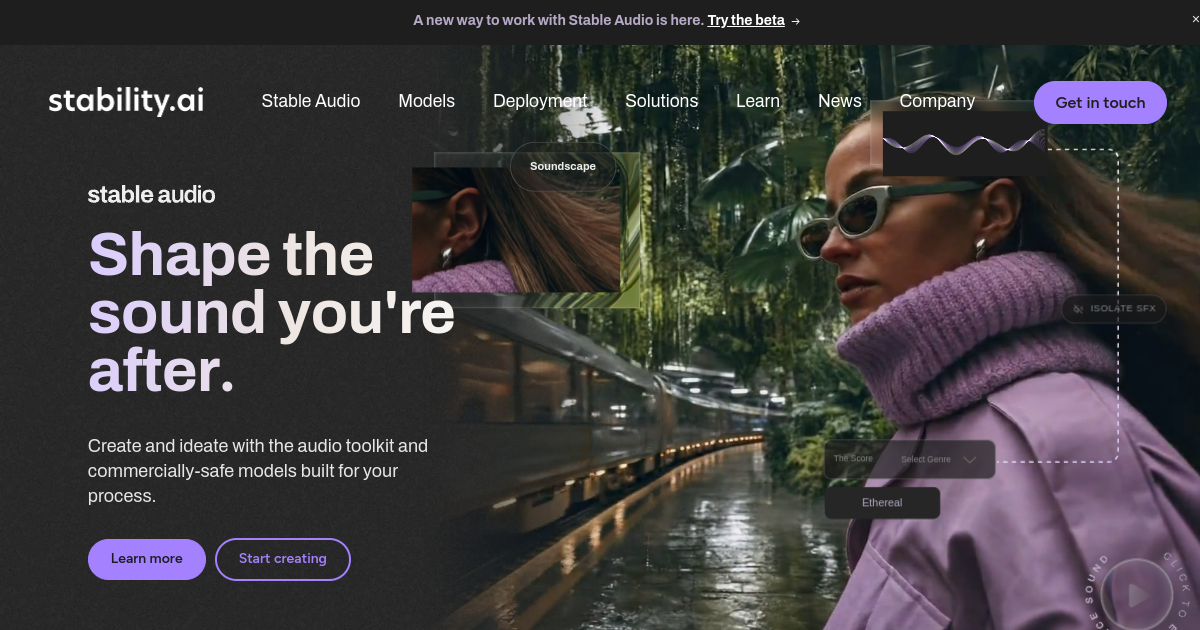Click the "Shape the sound you're after." heading
The height and width of the screenshot is (630, 1200).
(272, 312)
